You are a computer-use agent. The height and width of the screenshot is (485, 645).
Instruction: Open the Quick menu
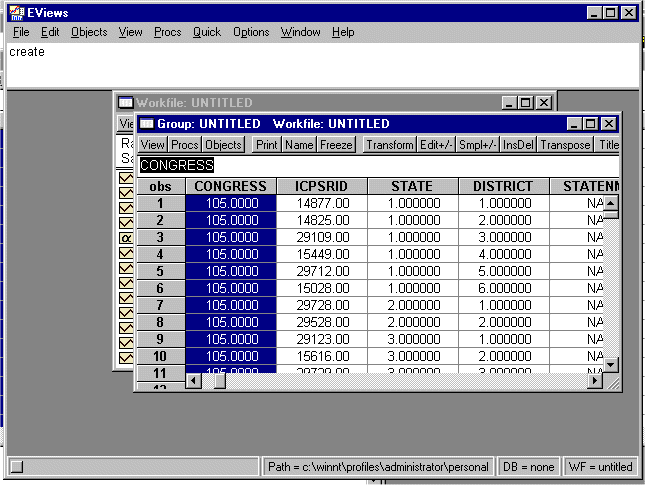[x=207, y=32]
